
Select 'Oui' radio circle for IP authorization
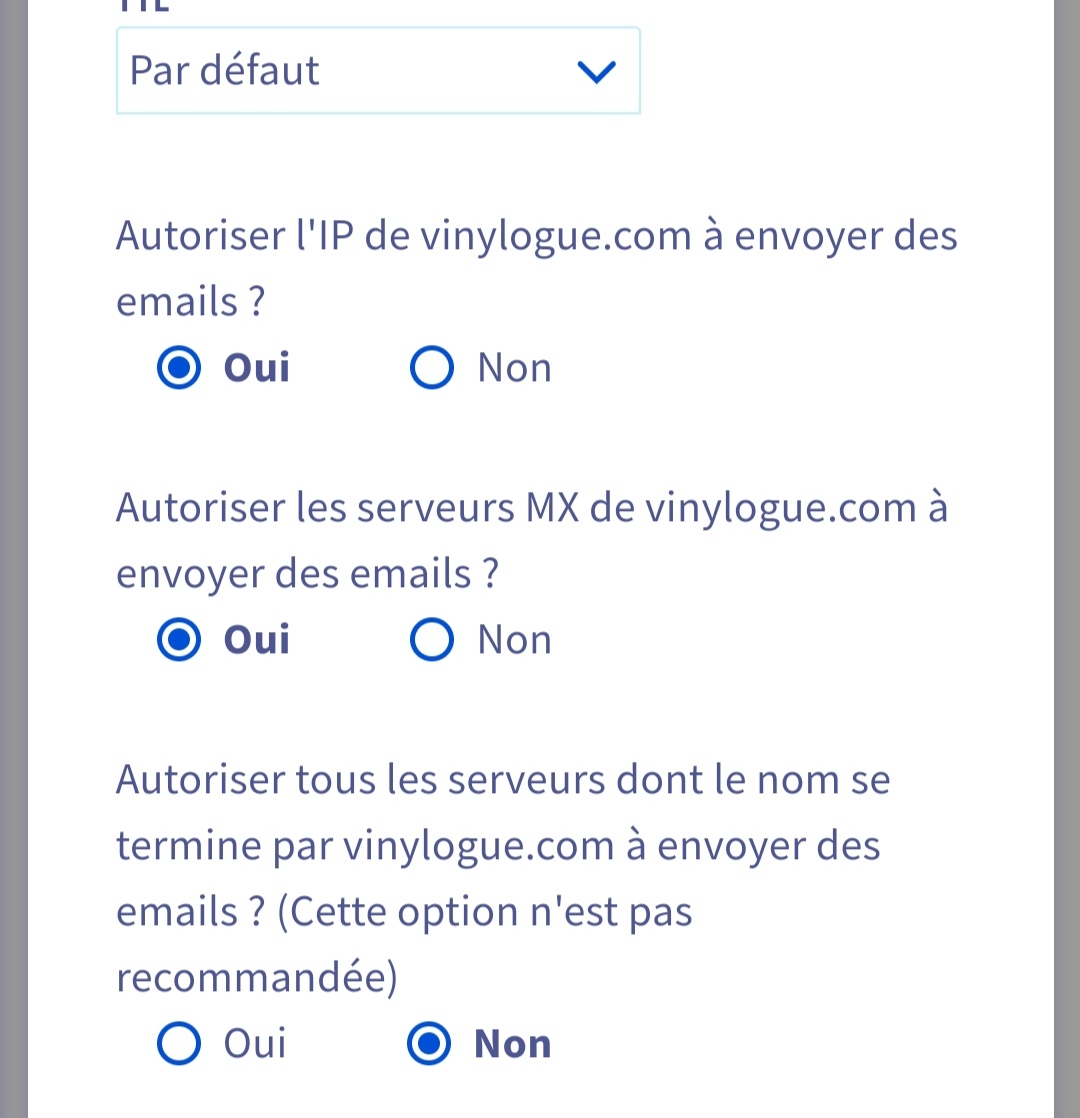(180, 368)
